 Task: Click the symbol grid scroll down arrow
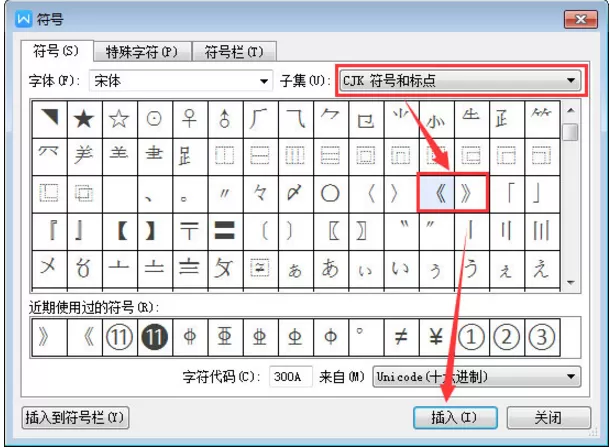pyautogui.click(x=571, y=282)
